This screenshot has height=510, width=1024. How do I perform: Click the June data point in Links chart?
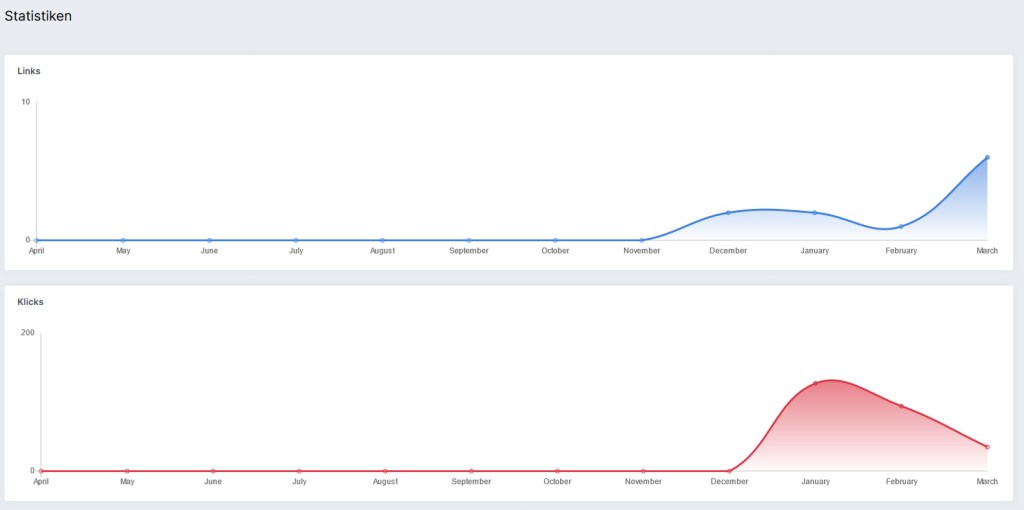pos(209,240)
